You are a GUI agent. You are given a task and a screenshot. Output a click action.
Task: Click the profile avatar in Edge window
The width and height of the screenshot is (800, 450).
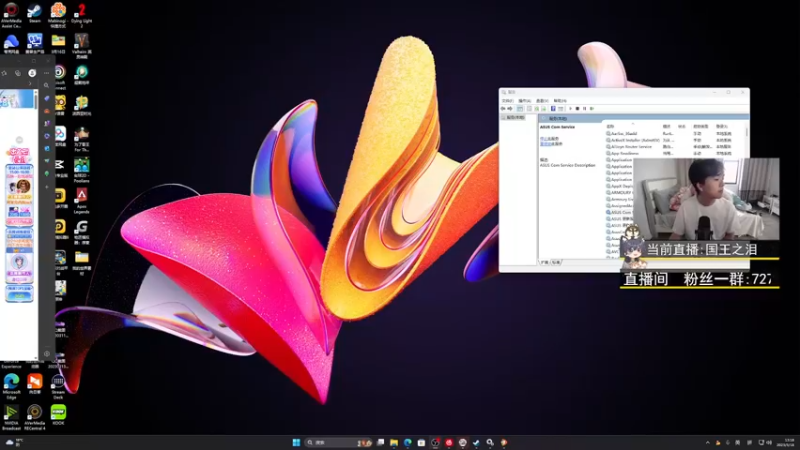[32, 73]
